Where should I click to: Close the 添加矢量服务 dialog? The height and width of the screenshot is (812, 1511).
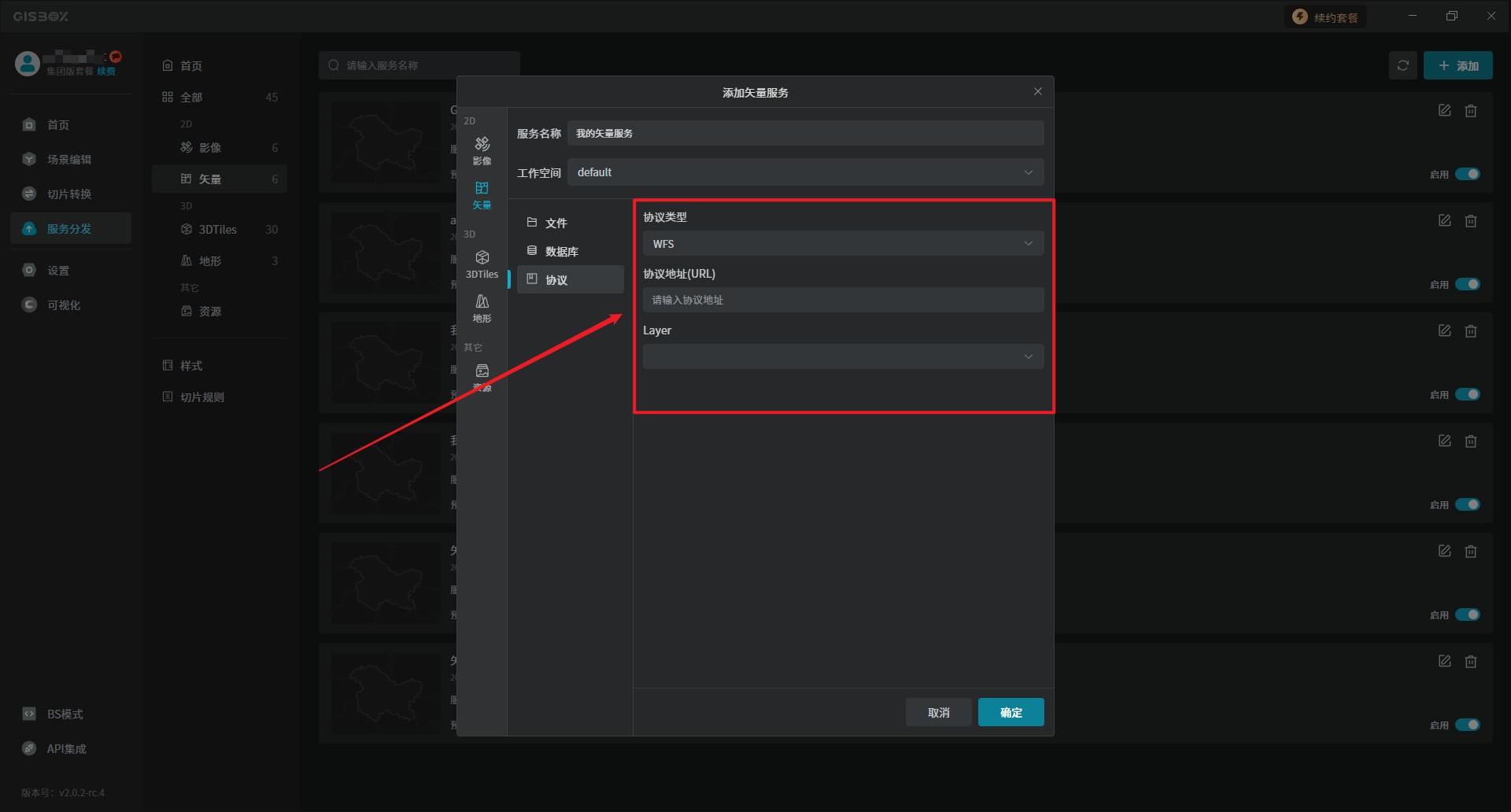(x=1037, y=92)
